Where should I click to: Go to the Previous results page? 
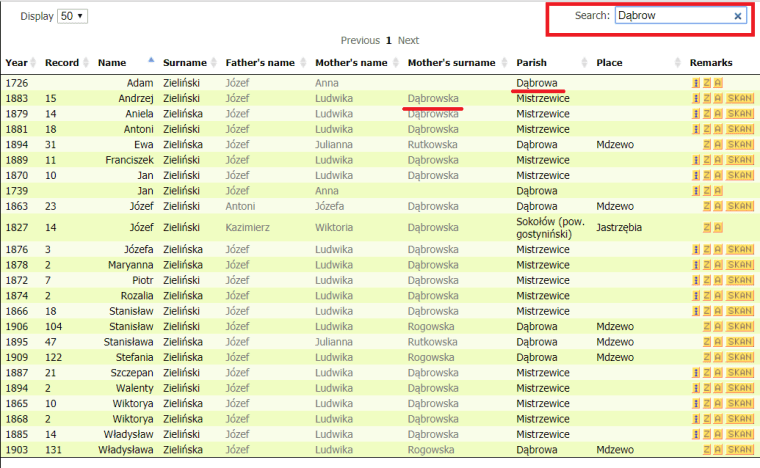pyautogui.click(x=360, y=41)
